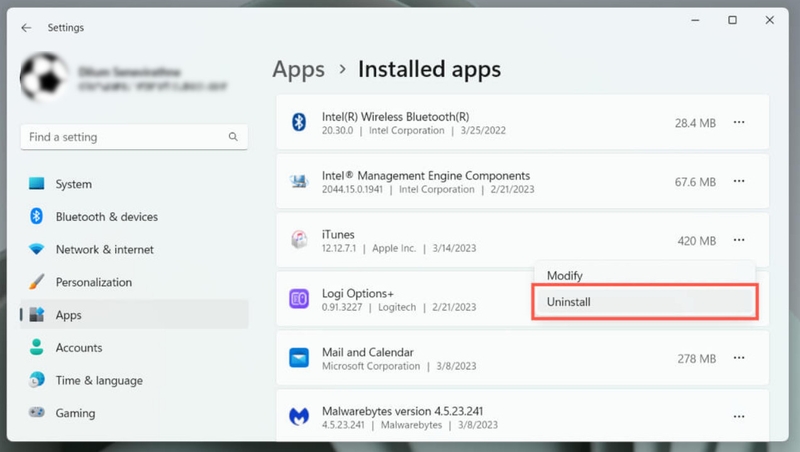The width and height of the screenshot is (800, 452).
Task: Click the Time & language globe icon
Action: [36, 380]
